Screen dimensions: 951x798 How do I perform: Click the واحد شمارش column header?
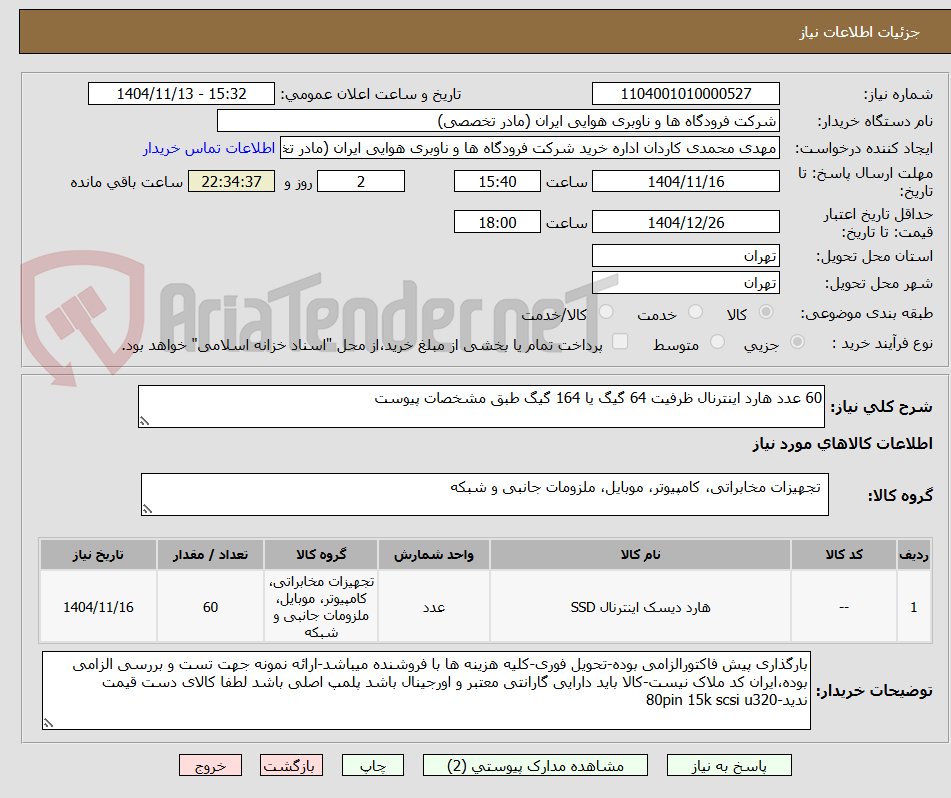coord(434,554)
